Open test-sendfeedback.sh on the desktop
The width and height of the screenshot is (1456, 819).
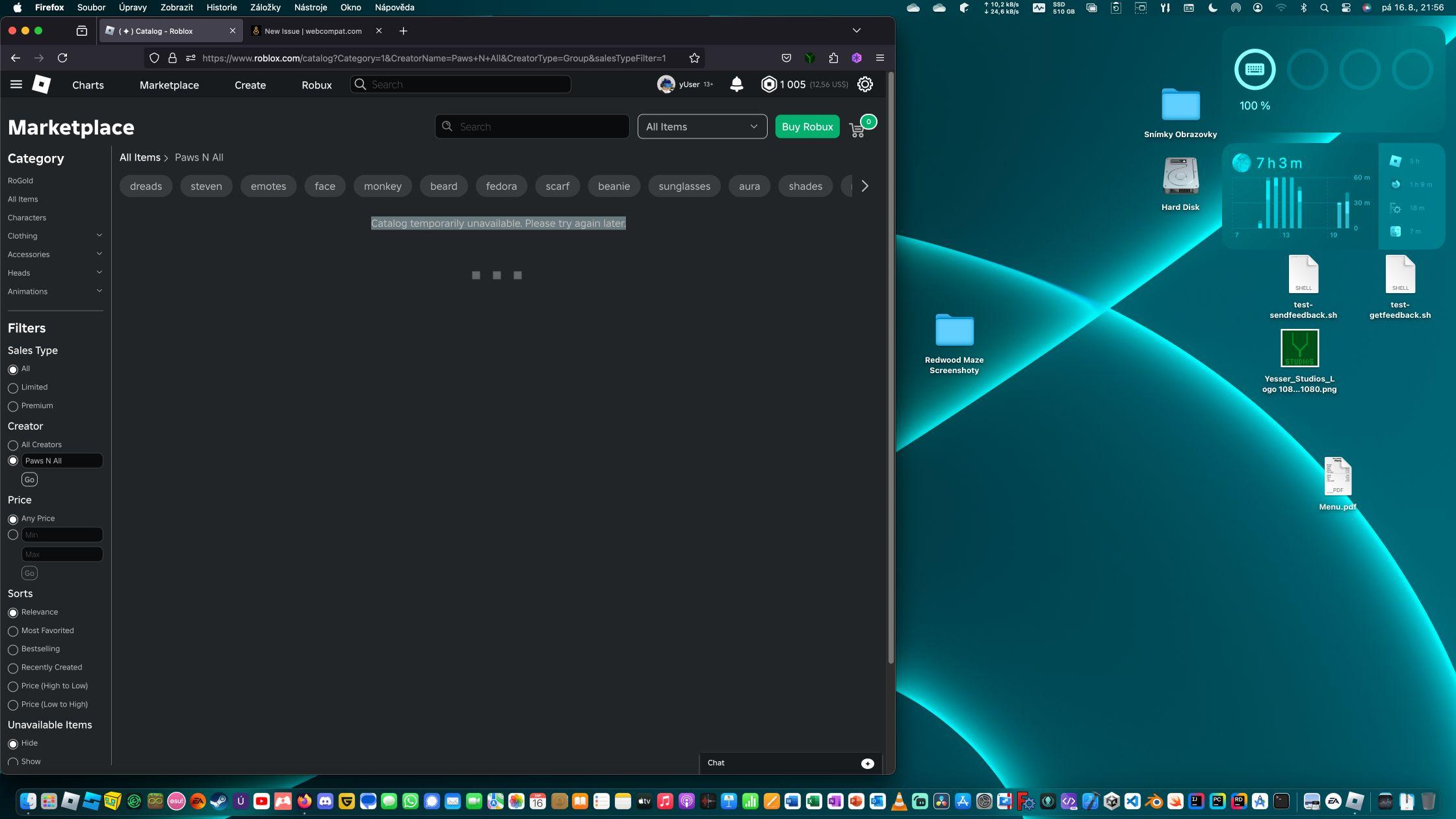[x=1303, y=274]
